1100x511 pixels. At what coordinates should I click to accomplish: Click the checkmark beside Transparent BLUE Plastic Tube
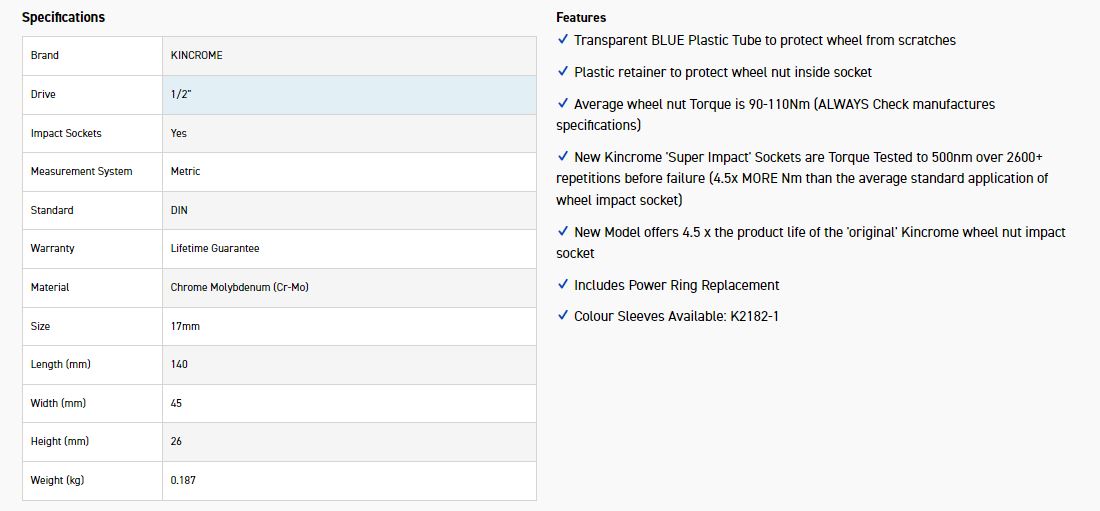[563, 41]
